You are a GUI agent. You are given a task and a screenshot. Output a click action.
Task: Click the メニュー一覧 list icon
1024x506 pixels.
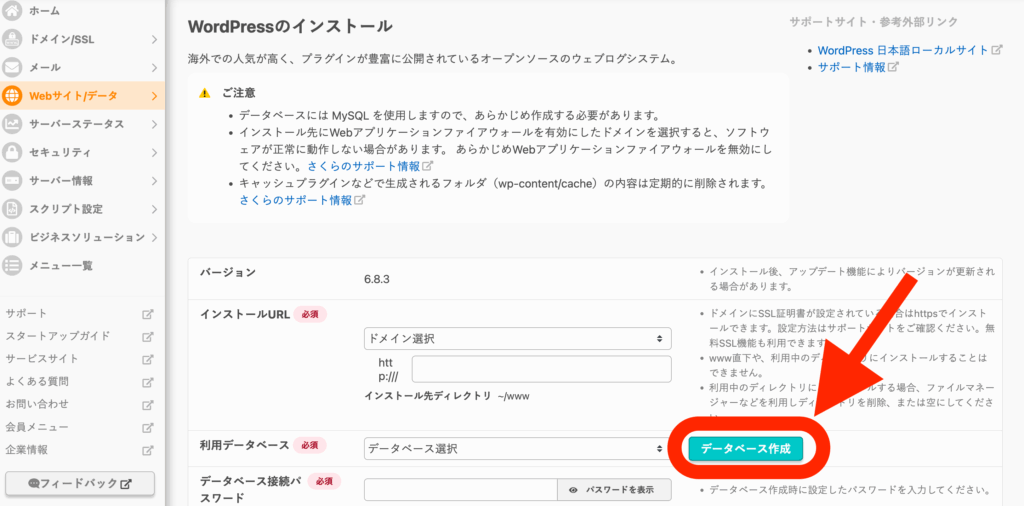[13, 265]
